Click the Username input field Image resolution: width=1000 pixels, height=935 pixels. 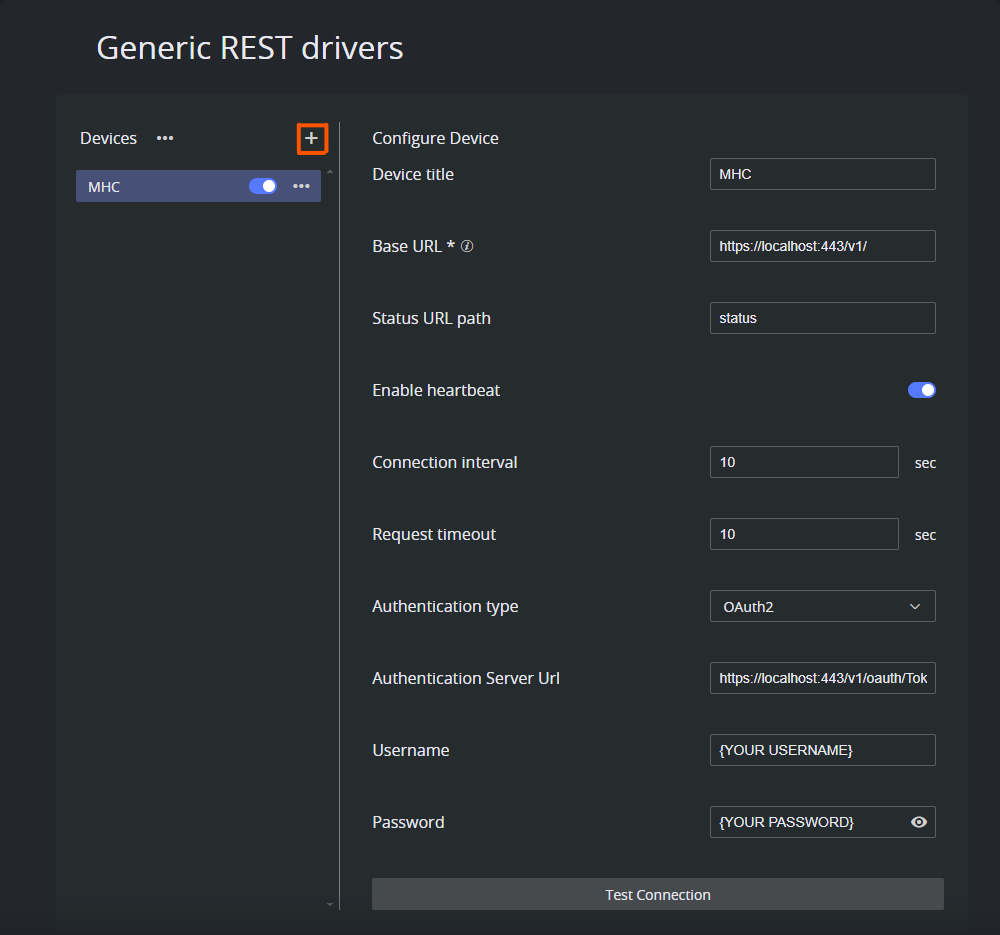click(822, 750)
